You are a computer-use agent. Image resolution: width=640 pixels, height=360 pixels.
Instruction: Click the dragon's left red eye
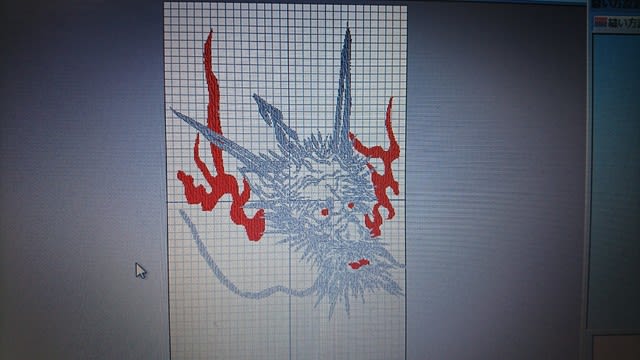click(x=324, y=212)
